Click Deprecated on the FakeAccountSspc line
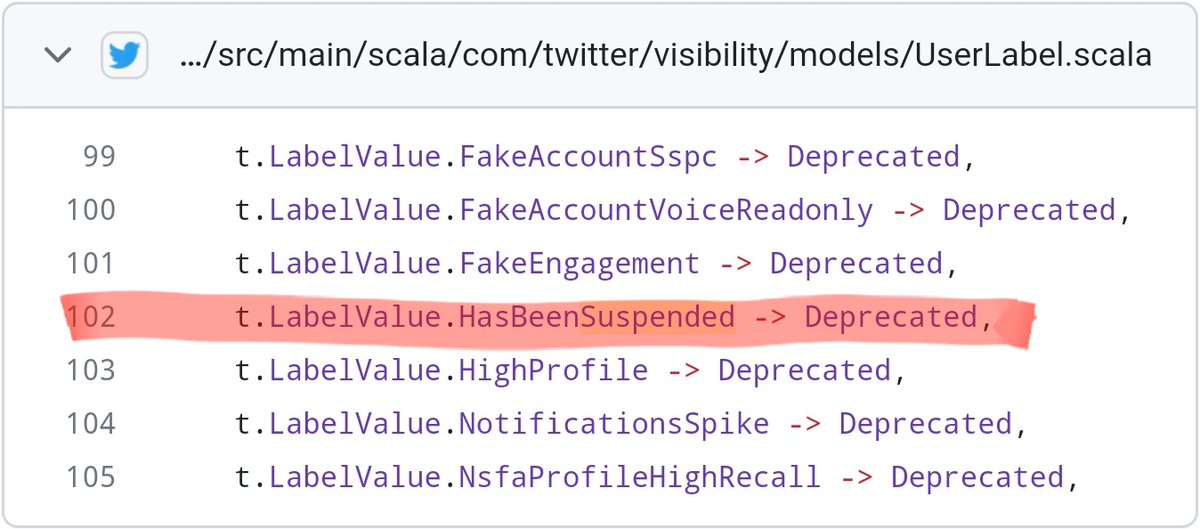This screenshot has height=529, width=1200. pyautogui.click(x=873, y=157)
